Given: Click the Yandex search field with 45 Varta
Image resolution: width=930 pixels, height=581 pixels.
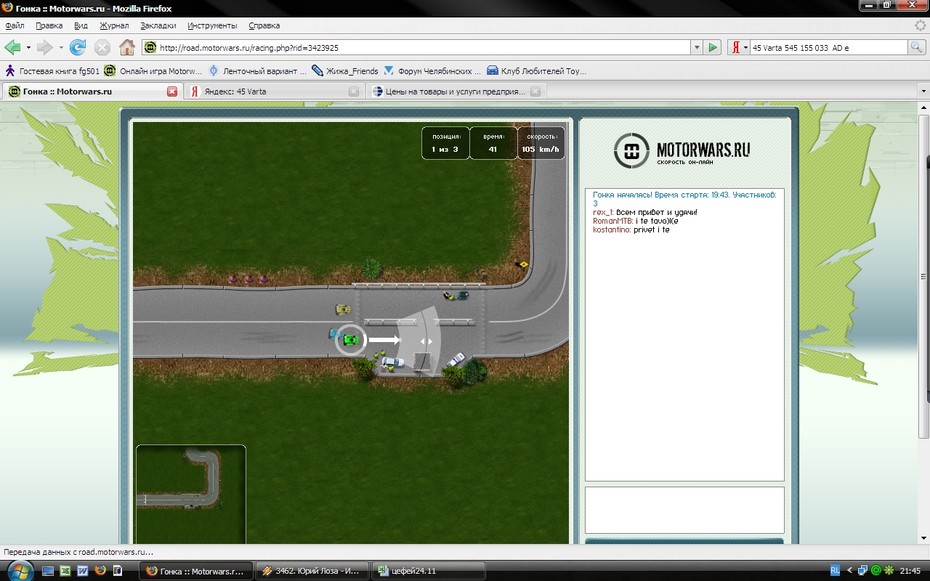Looking at the screenshot, I should pyautogui.click(x=829, y=47).
